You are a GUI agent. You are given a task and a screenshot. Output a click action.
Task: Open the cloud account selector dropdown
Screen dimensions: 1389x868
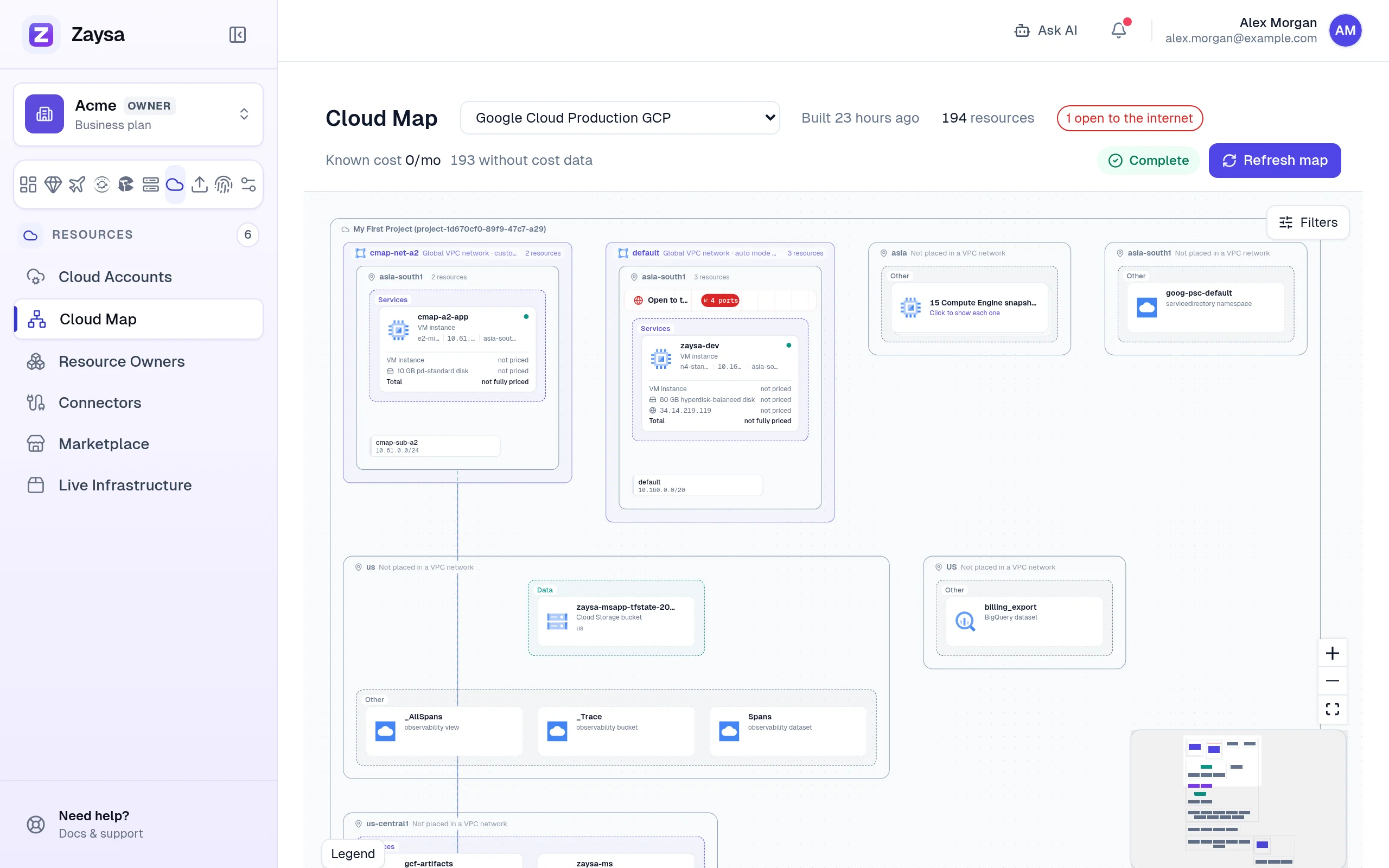[620, 118]
